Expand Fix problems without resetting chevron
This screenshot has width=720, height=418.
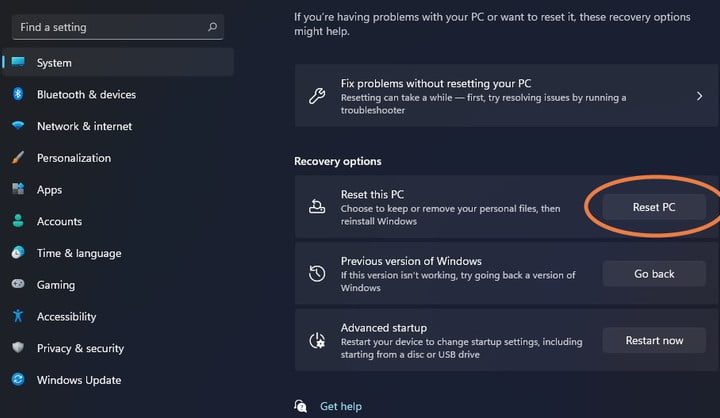pyautogui.click(x=699, y=97)
